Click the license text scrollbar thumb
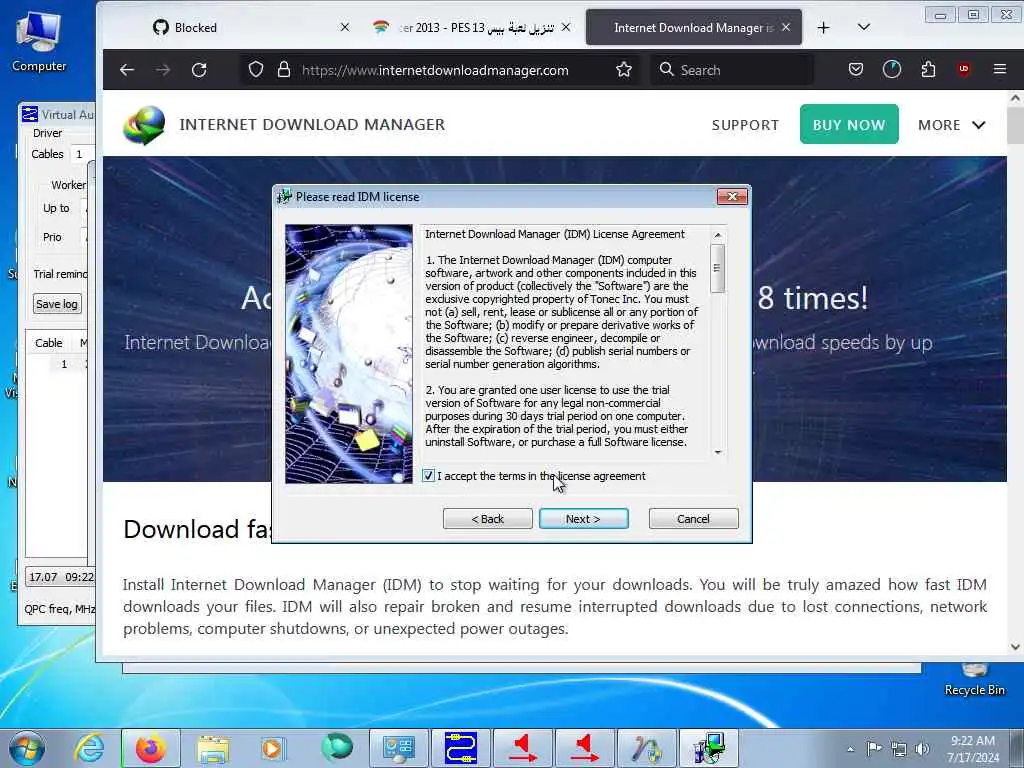Image resolution: width=1024 pixels, height=768 pixels. [x=717, y=268]
